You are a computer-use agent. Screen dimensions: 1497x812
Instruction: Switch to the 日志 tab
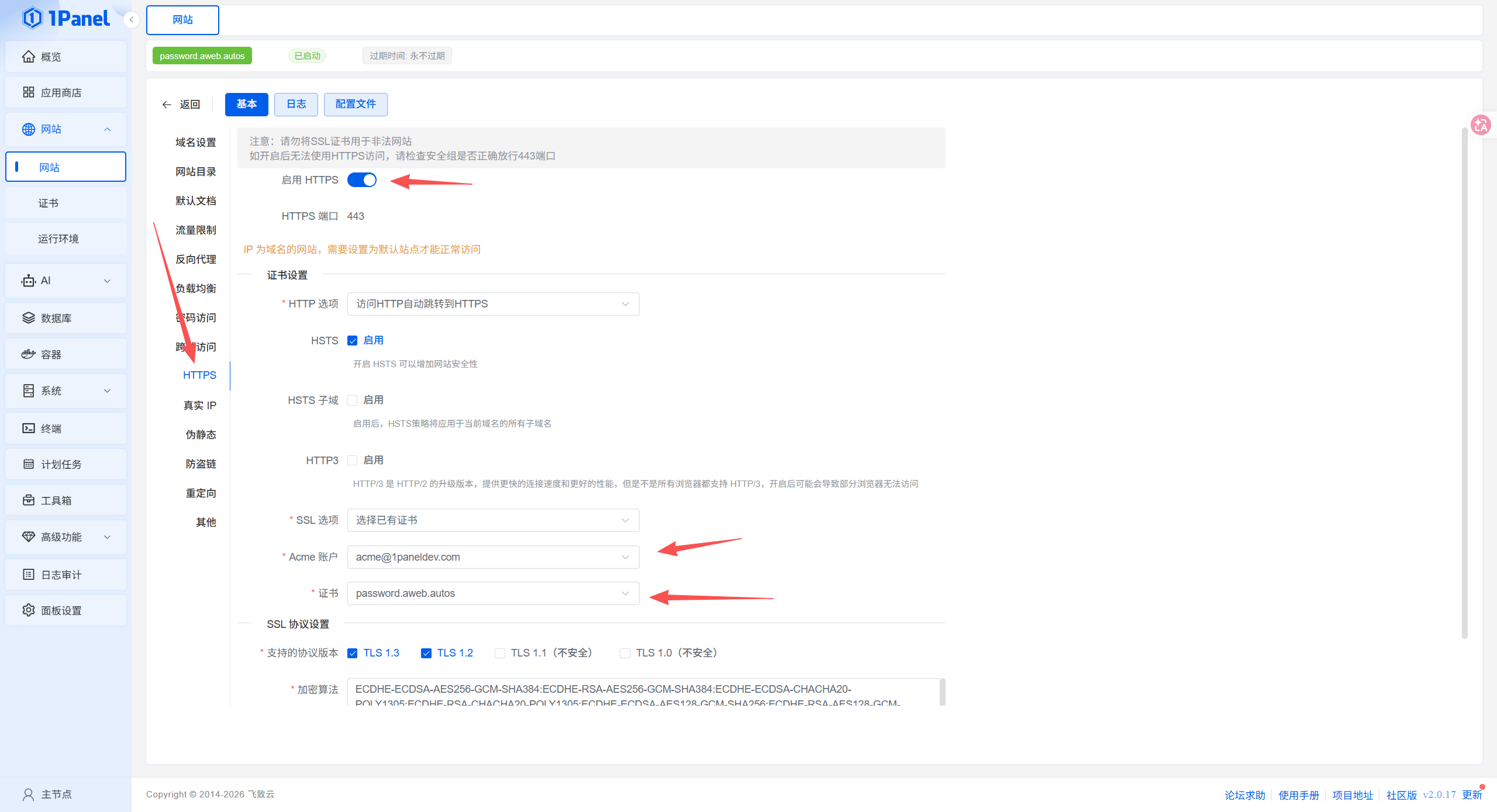point(296,104)
